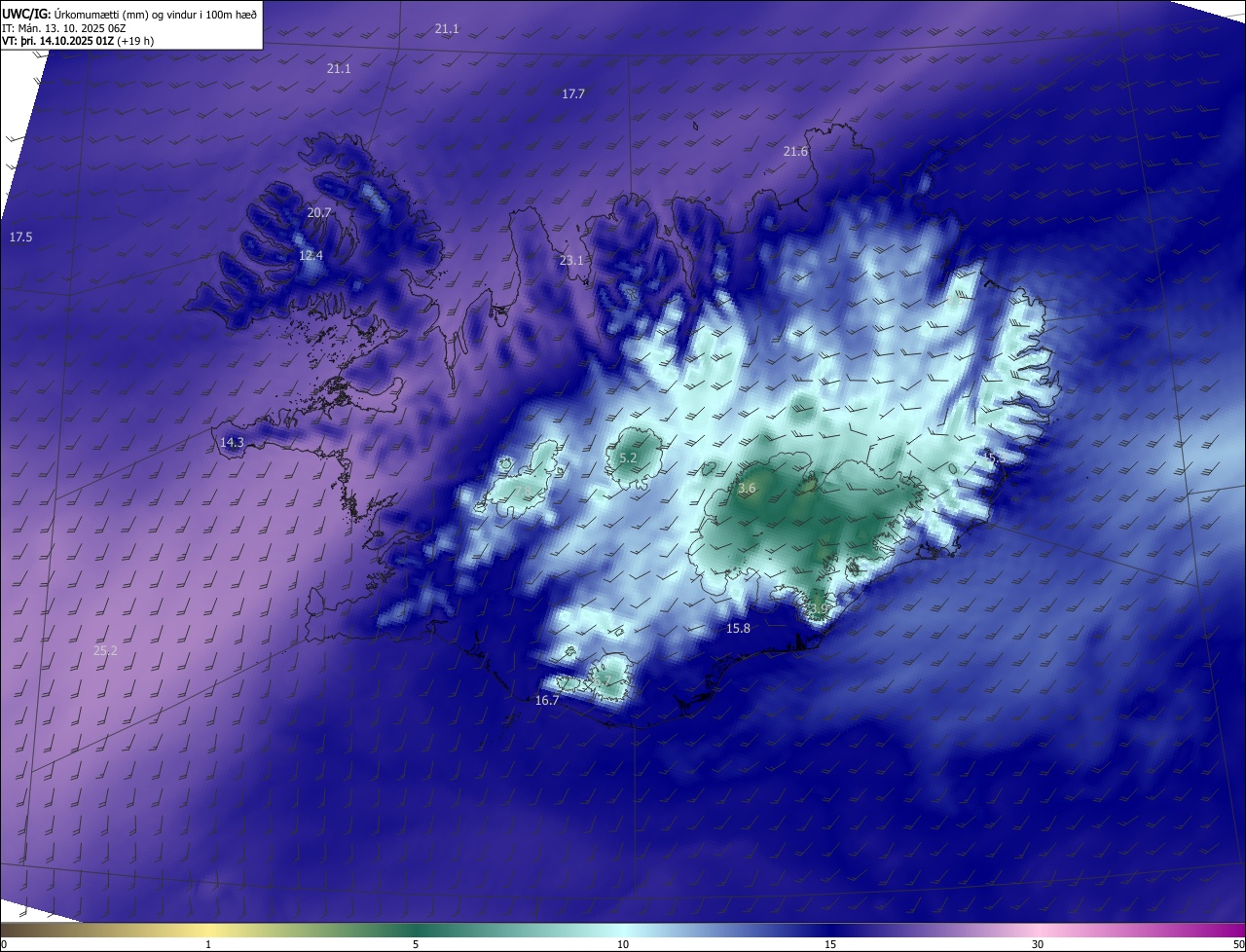
Task: Click the 17.5 value over the ocean
Action: (20, 238)
